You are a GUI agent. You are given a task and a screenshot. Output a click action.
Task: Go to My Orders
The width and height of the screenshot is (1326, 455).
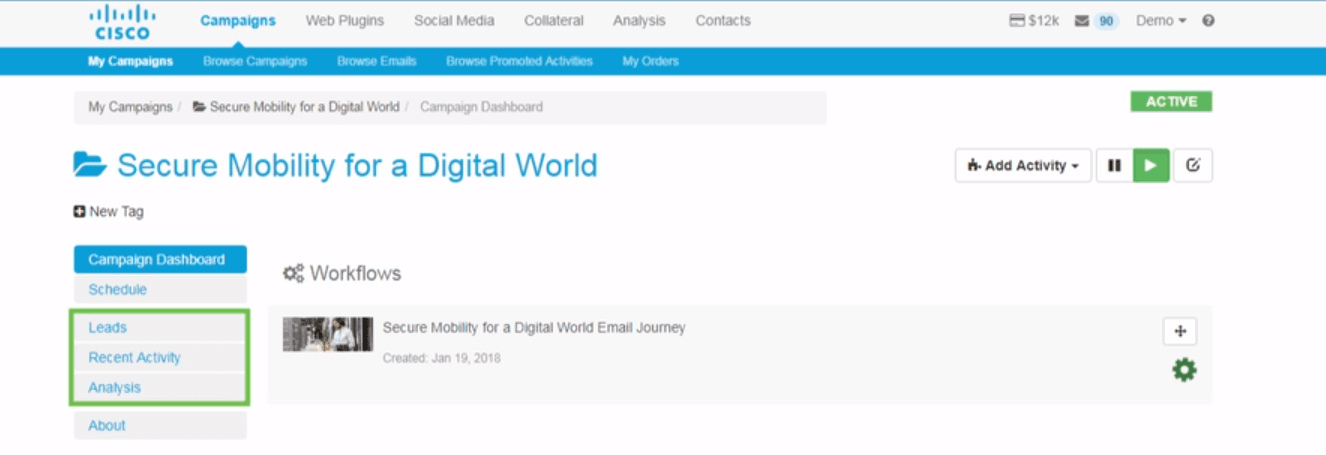pyautogui.click(x=650, y=61)
